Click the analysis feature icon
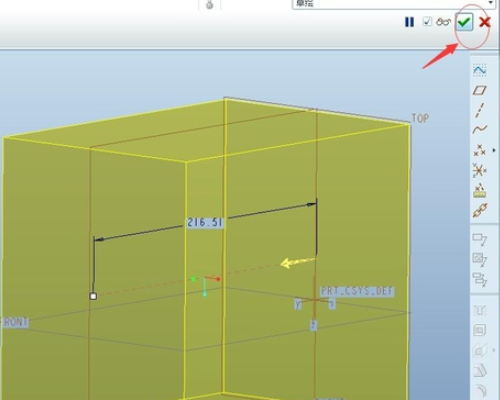Image resolution: width=500 pixels, height=400 pixels. [x=480, y=191]
